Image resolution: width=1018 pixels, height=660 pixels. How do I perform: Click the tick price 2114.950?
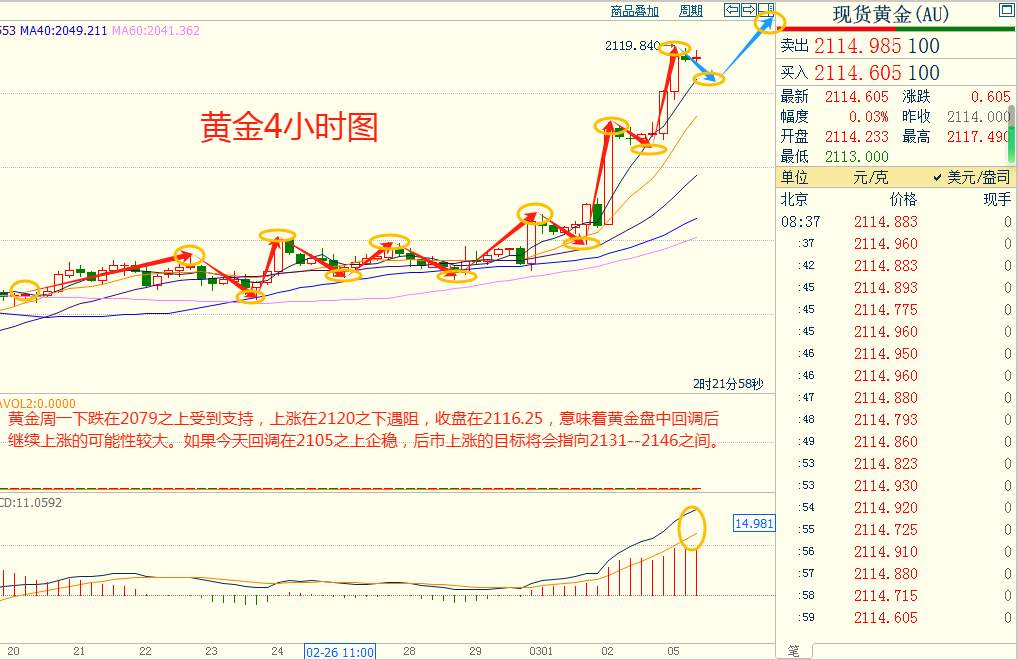[886, 354]
